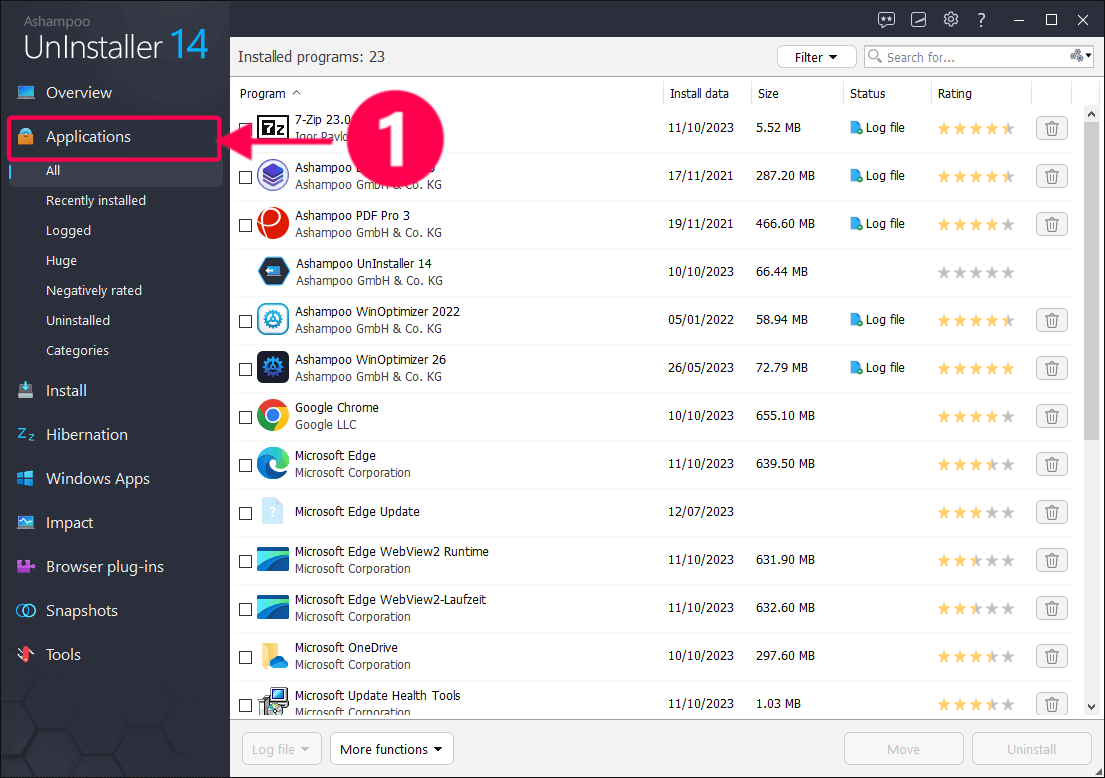This screenshot has height=778, width=1105.
Task: Click the help question mark icon
Action: [x=982, y=20]
